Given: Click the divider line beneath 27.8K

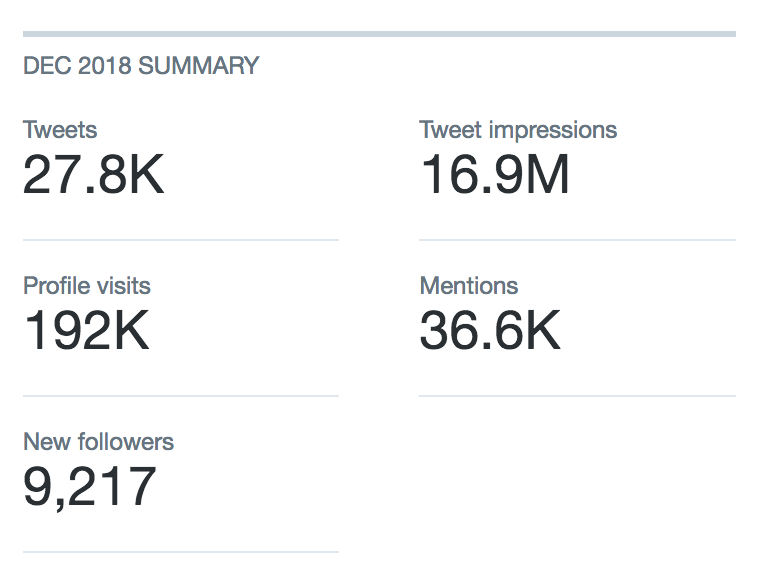Looking at the screenshot, I should (181, 240).
